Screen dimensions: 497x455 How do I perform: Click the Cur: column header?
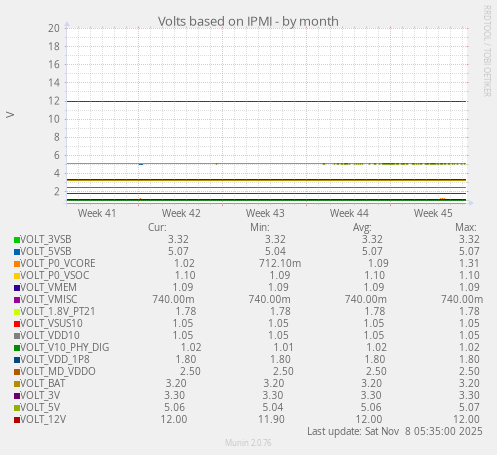(157, 228)
